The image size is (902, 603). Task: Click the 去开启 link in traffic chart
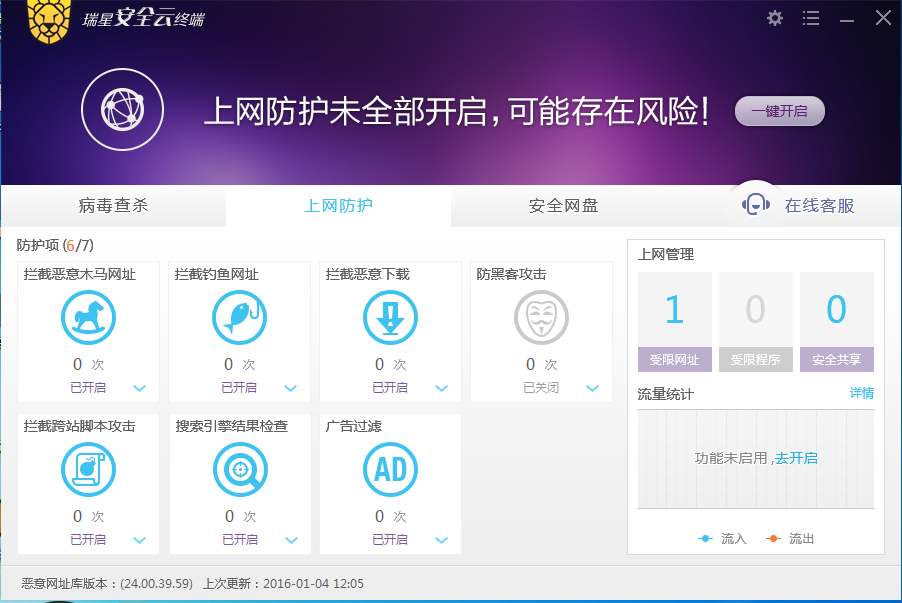796,458
